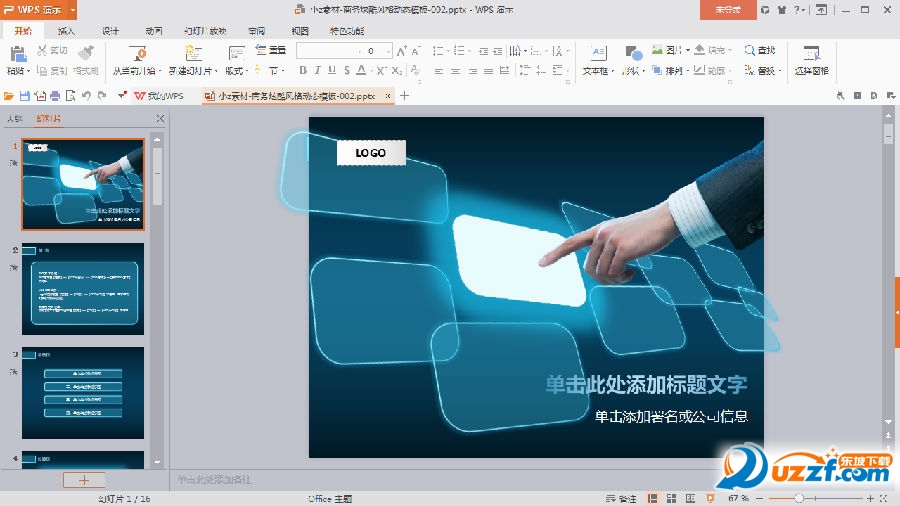Click the decrease indent icon
The height and width of the screenshot is (506, 900).
tap(483, 51)
